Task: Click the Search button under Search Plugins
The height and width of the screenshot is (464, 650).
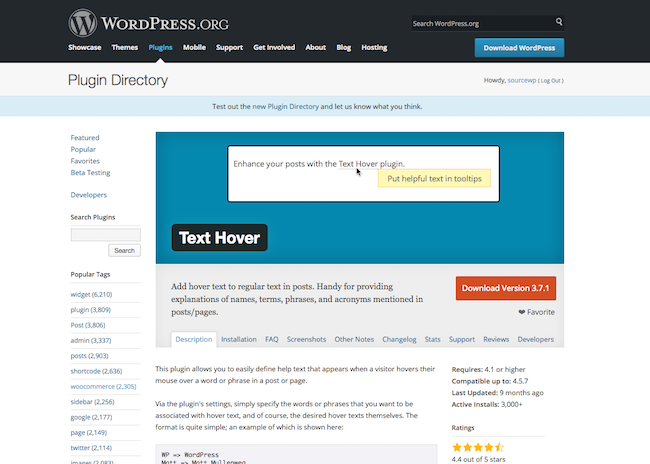Action: point(125,250)
